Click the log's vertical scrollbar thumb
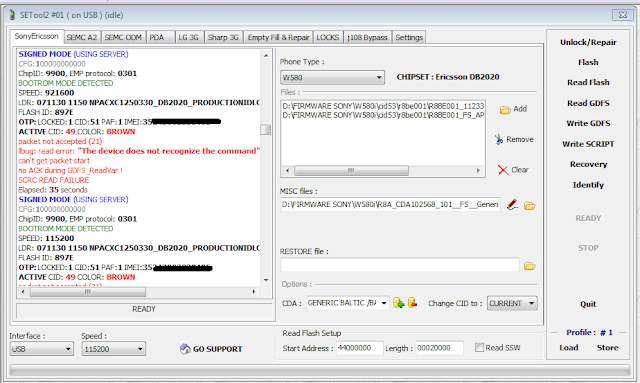The width and height of the screenshot is (640, 383). 266,130
